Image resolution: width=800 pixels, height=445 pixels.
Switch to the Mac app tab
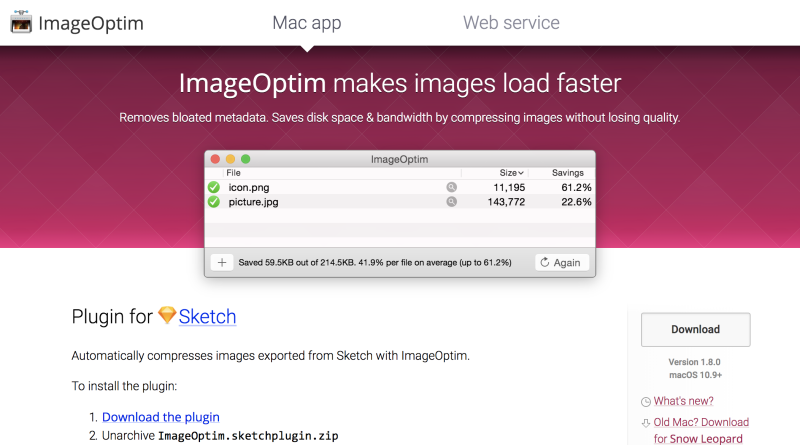[307, 23]
